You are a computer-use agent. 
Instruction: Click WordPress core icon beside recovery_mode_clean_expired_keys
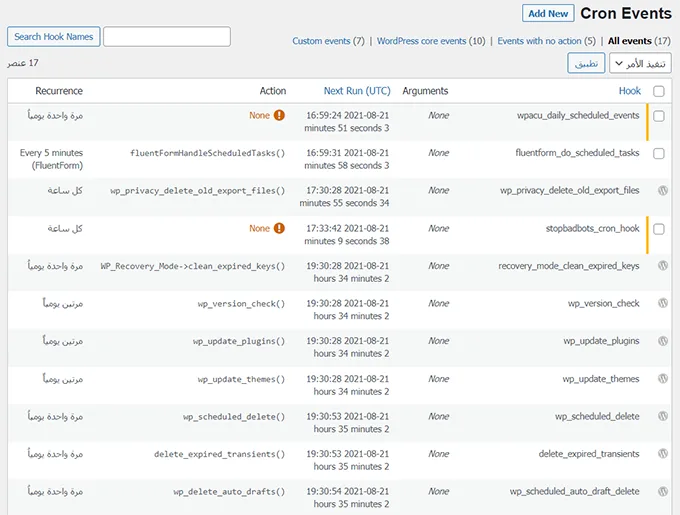[663, 266]
